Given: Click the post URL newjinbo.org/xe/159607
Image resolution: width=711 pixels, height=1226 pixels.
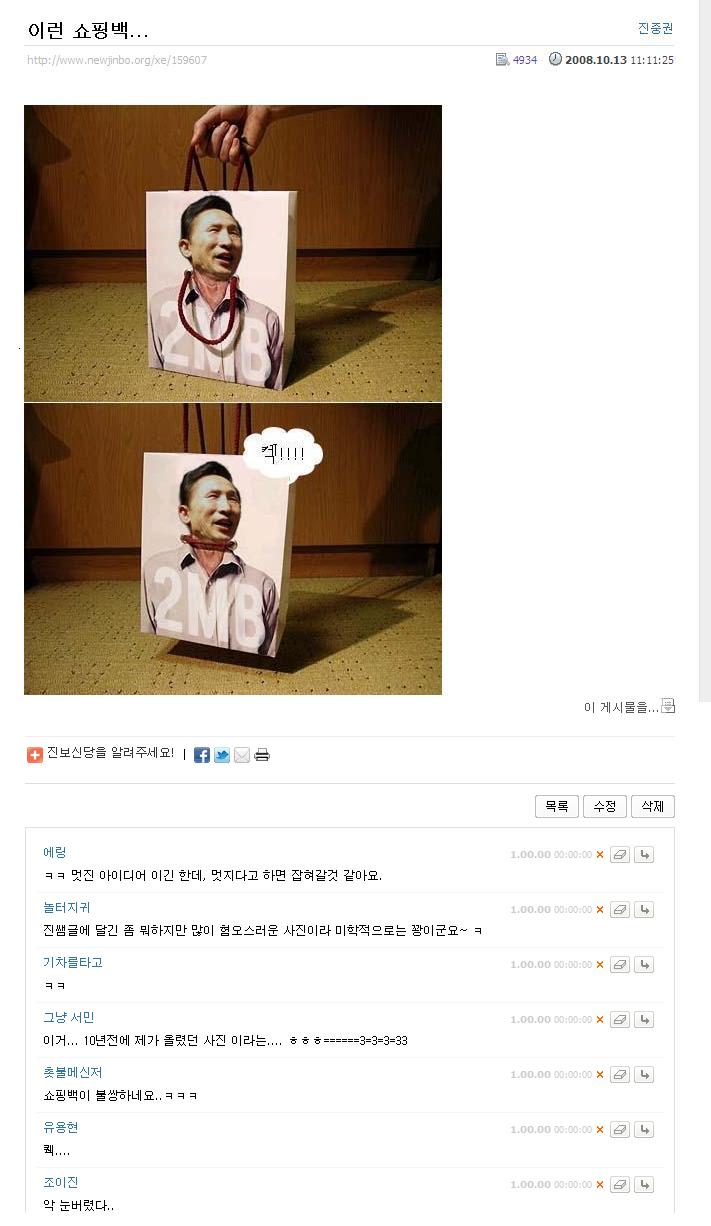Looking at the screenshot, I should 117,60.
